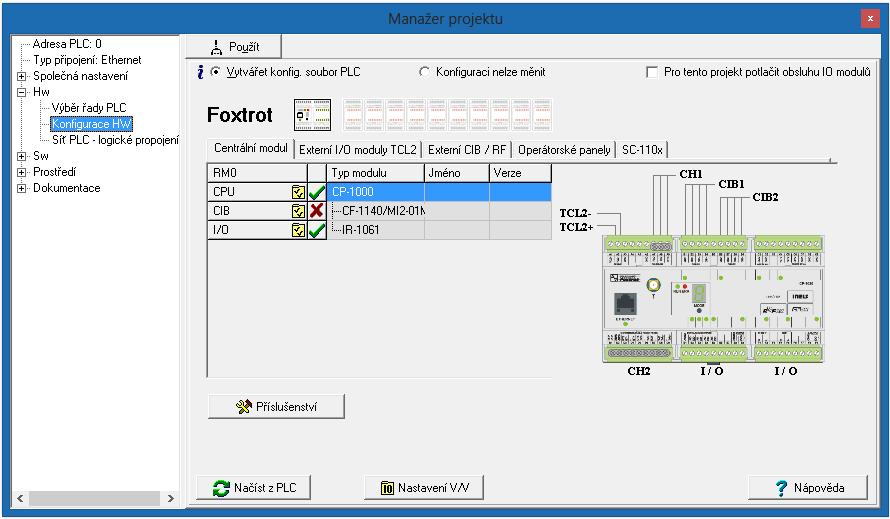This screenshot has height=519, width=890.
Task: Click the CPU row settings icon
Action: pyautogui.click(x=298, y=192)
